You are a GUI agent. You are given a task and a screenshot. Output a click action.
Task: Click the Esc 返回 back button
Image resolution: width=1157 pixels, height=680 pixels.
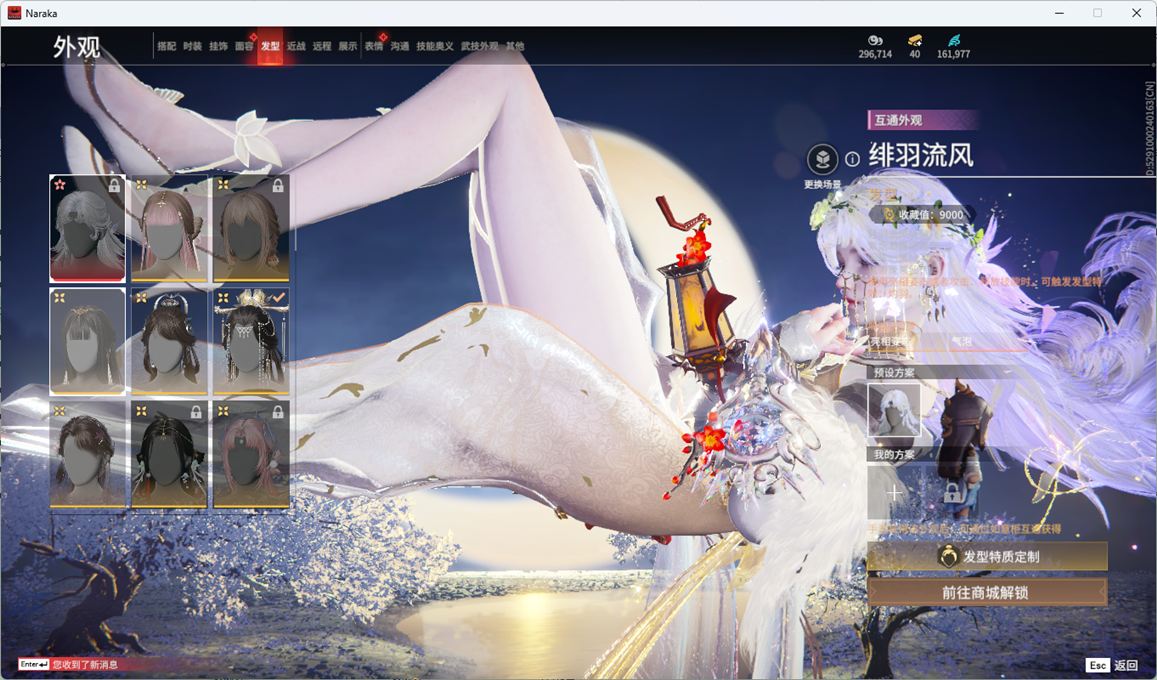click(1113, 665)
